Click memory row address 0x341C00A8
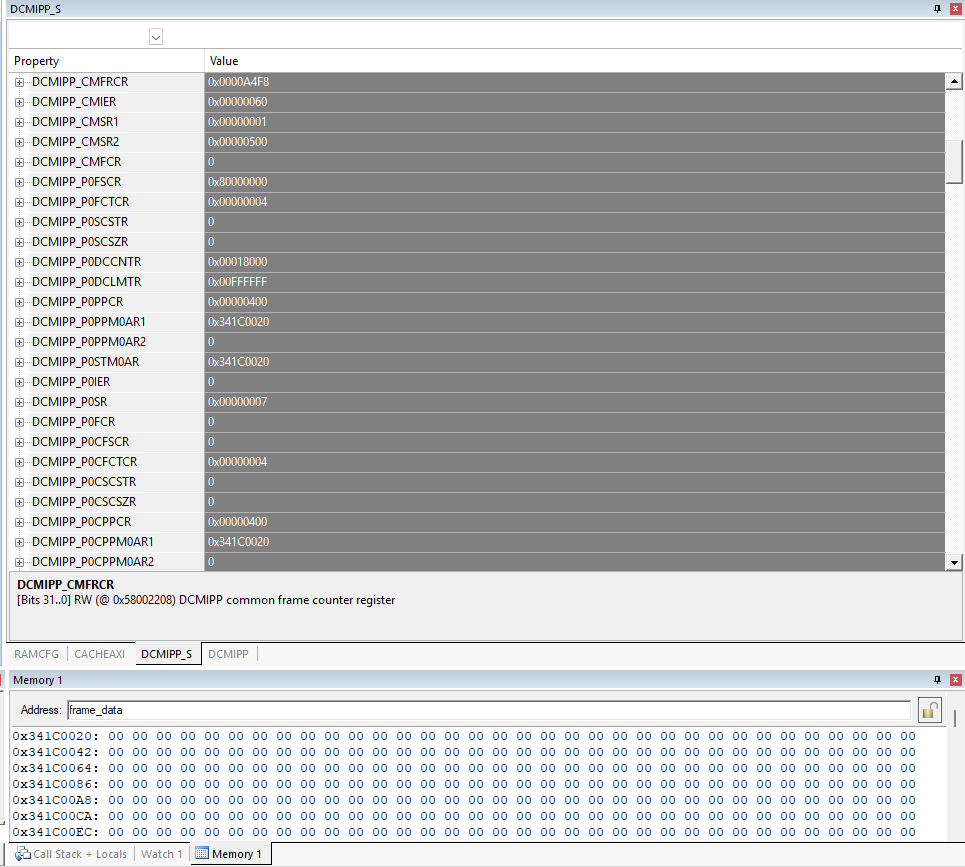This screenshot has width=965, height=867. click(x=55, y=801)
